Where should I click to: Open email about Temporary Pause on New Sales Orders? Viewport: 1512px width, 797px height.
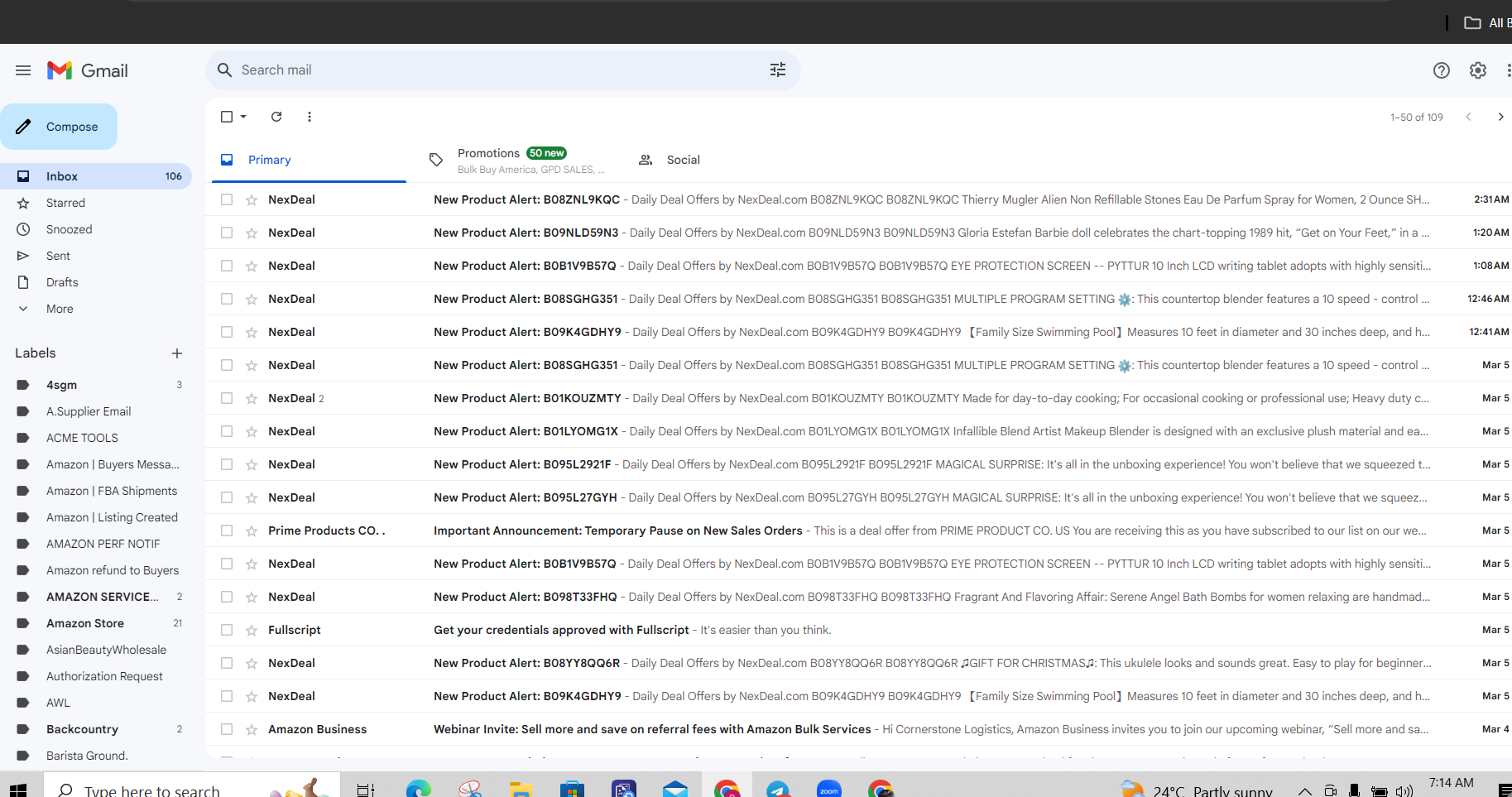coord(858,531)
